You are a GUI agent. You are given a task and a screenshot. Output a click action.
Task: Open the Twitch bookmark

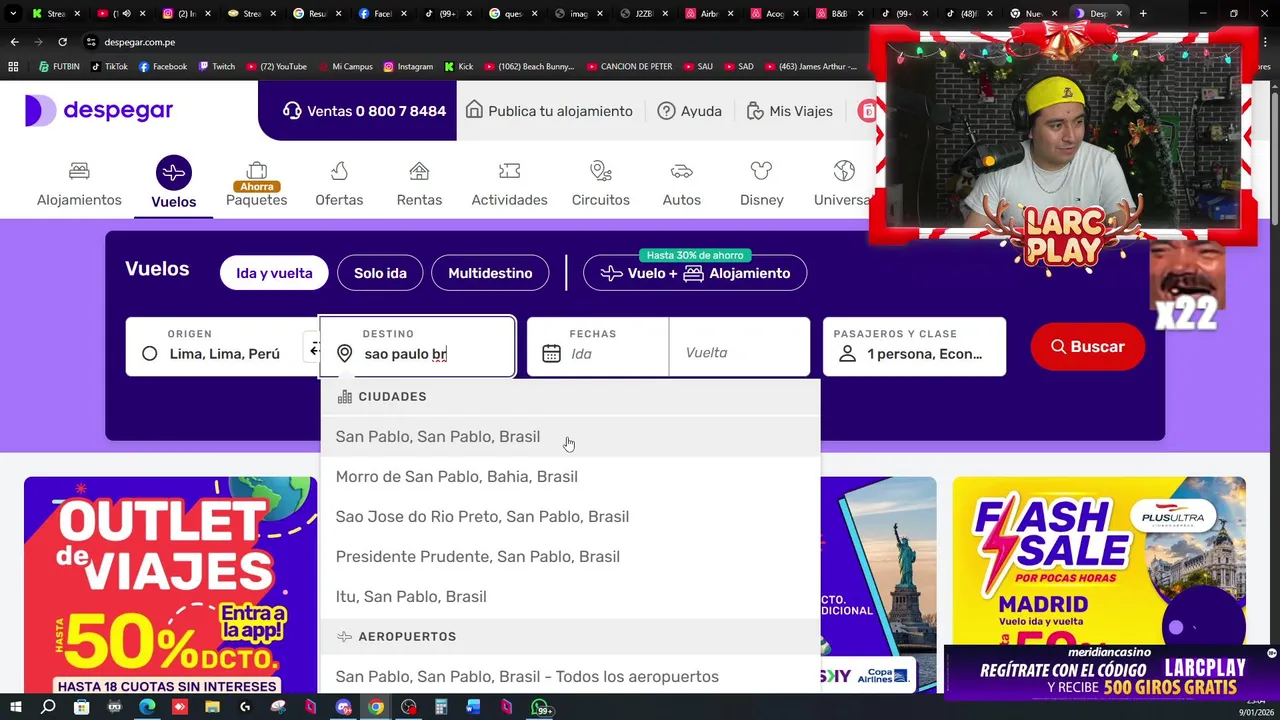(216, 66)
